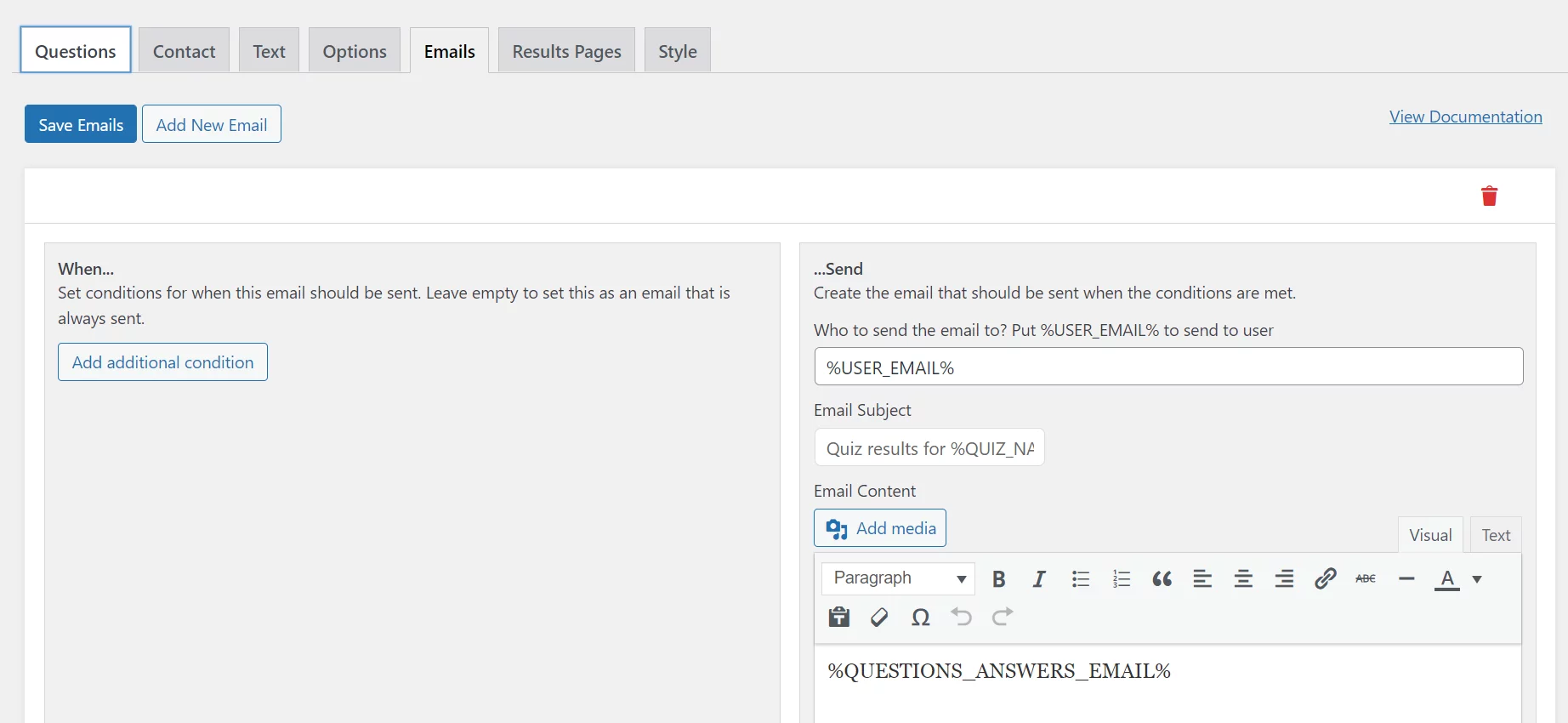
Task: Apply blockquote formatting
Action: click(x=1162, y=579)
